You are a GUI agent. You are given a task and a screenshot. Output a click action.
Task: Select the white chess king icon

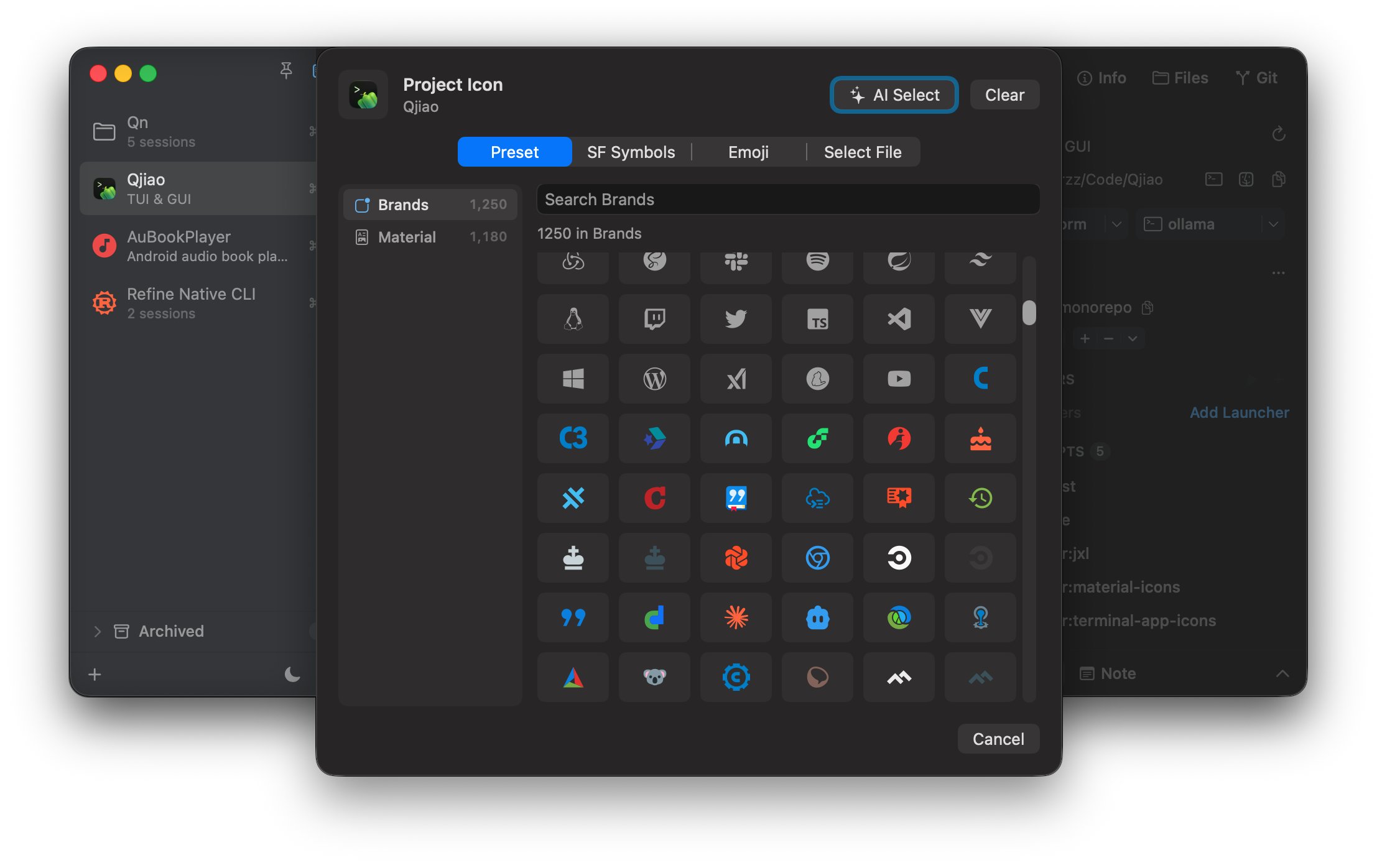pyautogui.click(x=573, y=558)
